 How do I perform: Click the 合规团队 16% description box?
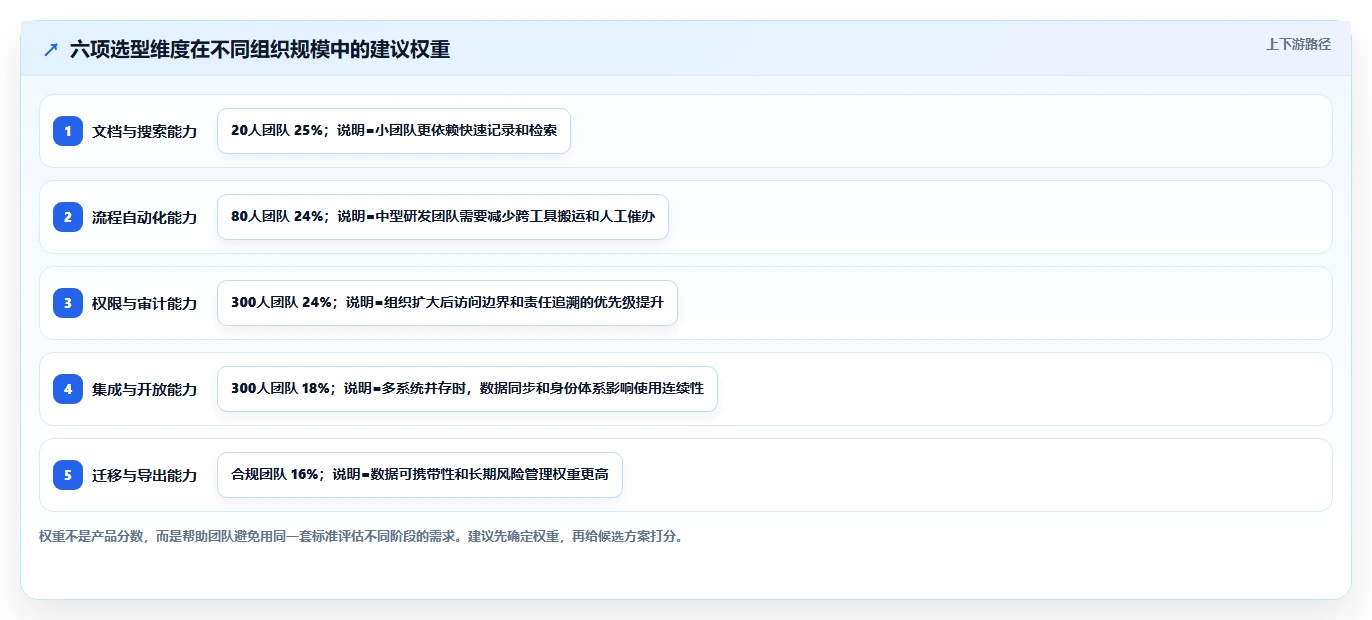[420, 475]
